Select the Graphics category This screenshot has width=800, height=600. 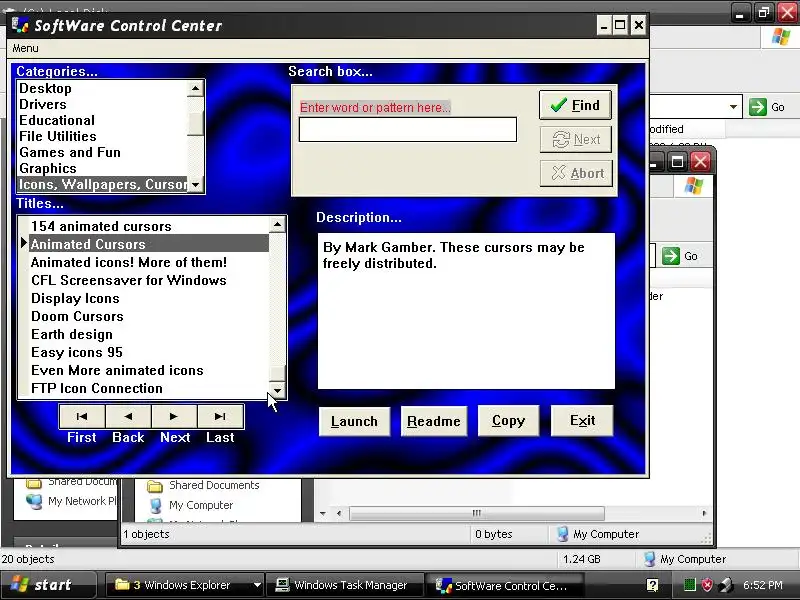tap(103, 168)
